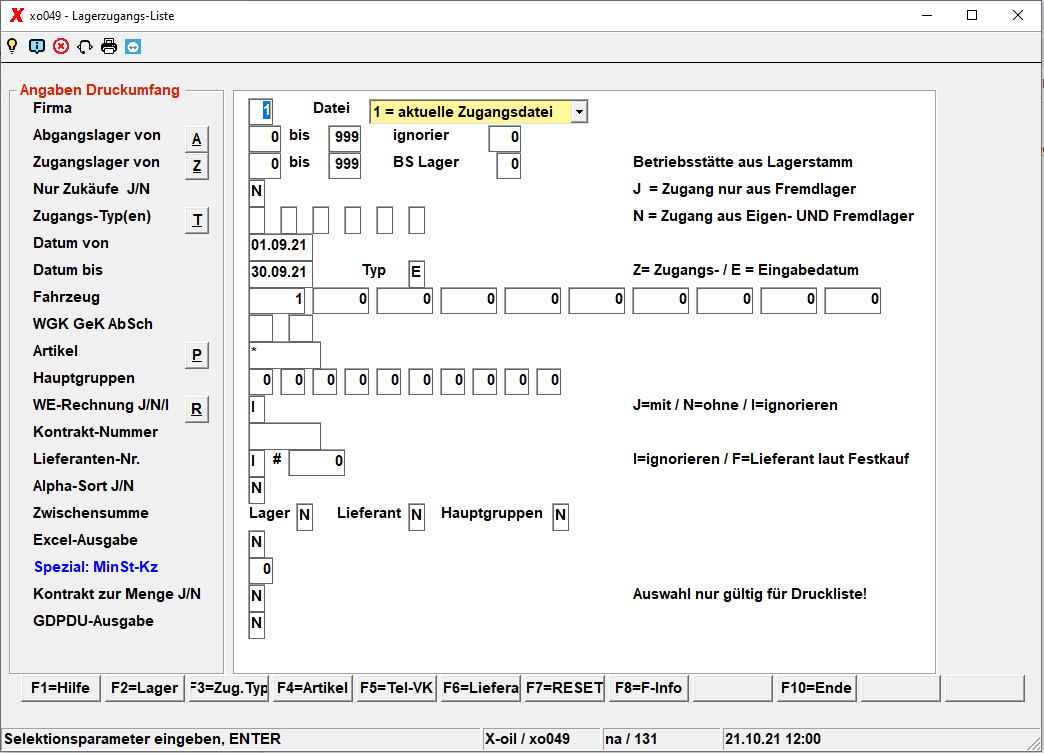Click the Zwischensumme Hauptgruppen N field

pos(560,516)
